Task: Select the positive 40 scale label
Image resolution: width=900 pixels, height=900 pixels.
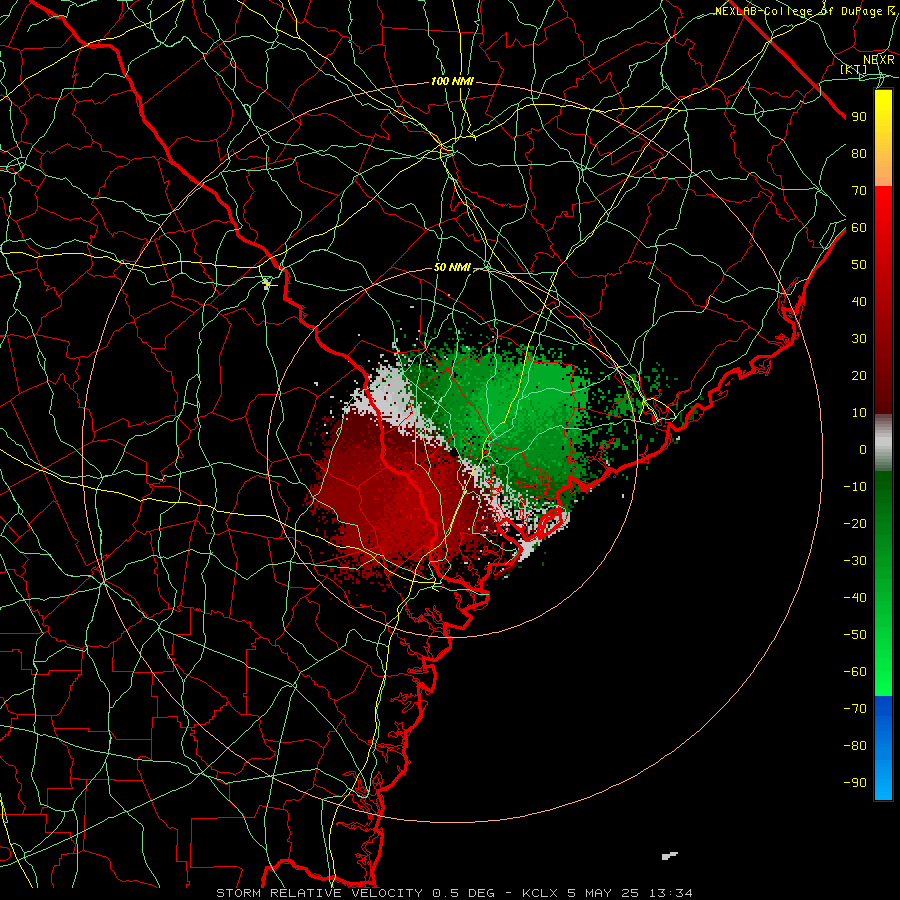Action: [x=859, y=301]
